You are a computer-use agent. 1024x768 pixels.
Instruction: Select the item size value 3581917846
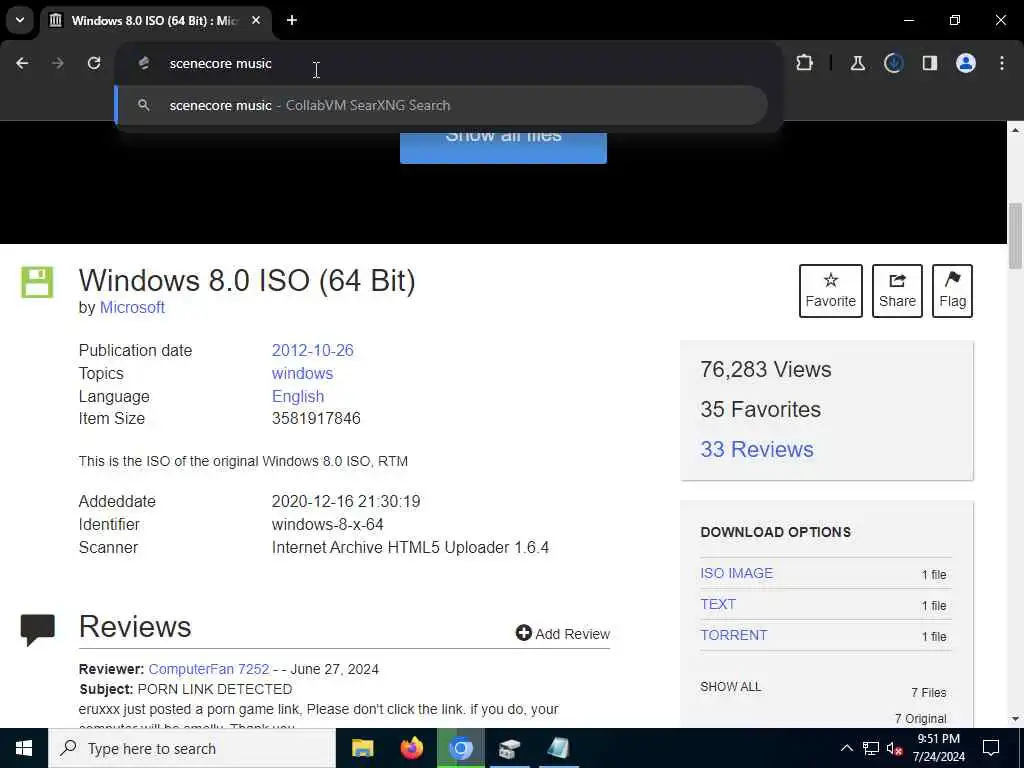point(316,419)
